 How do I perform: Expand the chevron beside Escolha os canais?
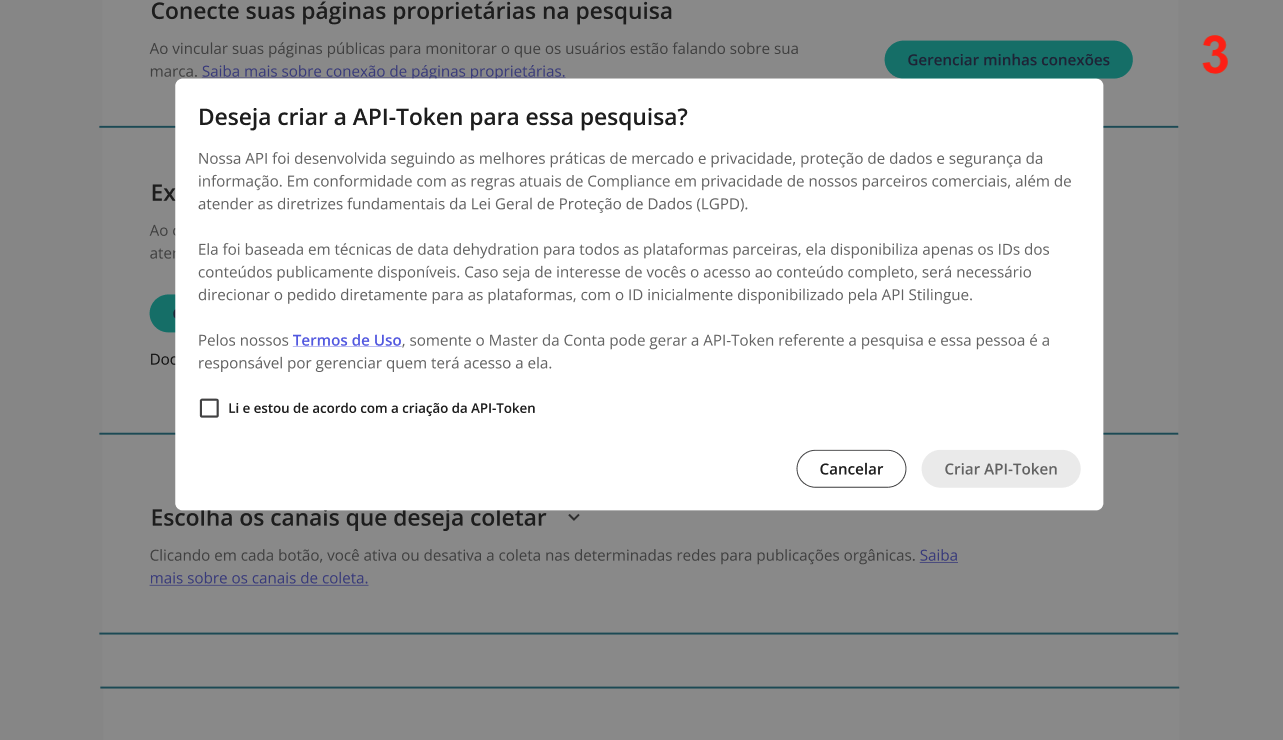tap(574, 518)
